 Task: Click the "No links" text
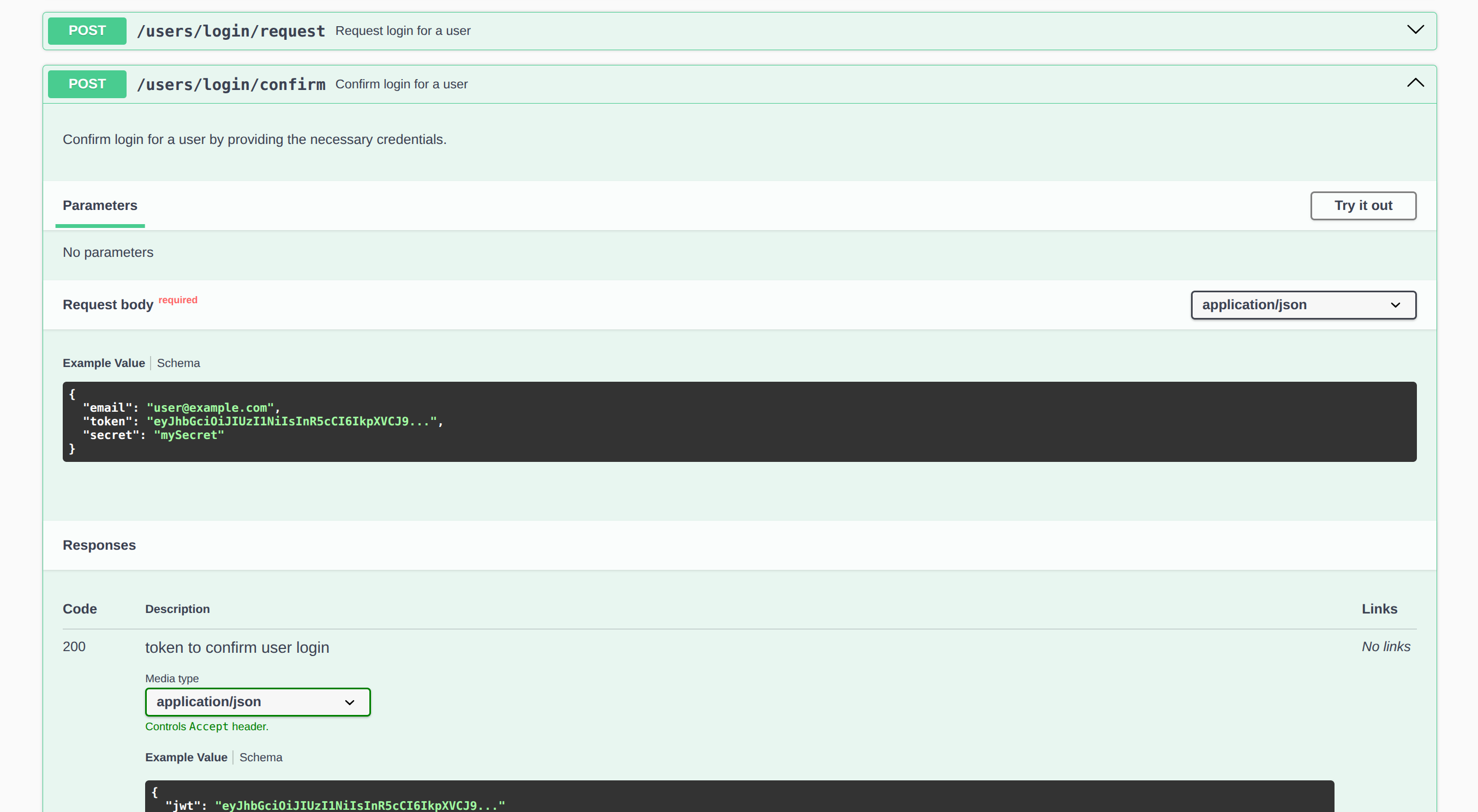coord(1386,646)
